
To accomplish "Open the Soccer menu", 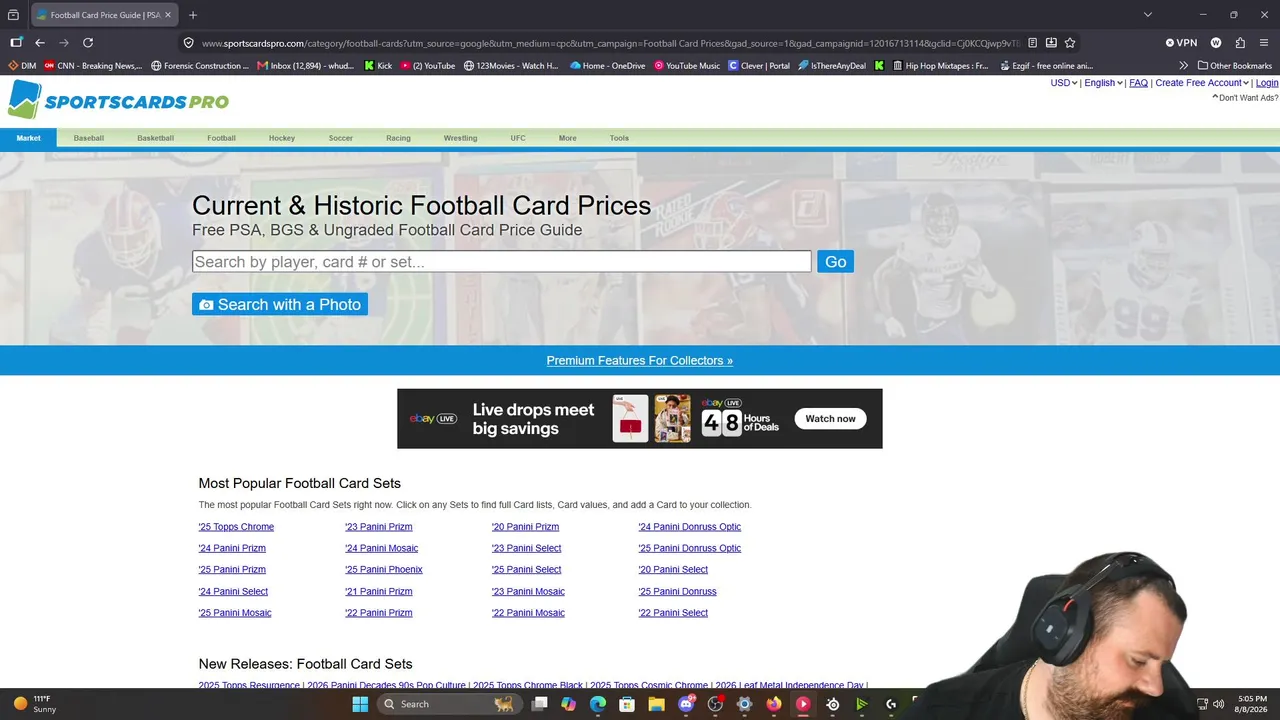I will point(341,138).
